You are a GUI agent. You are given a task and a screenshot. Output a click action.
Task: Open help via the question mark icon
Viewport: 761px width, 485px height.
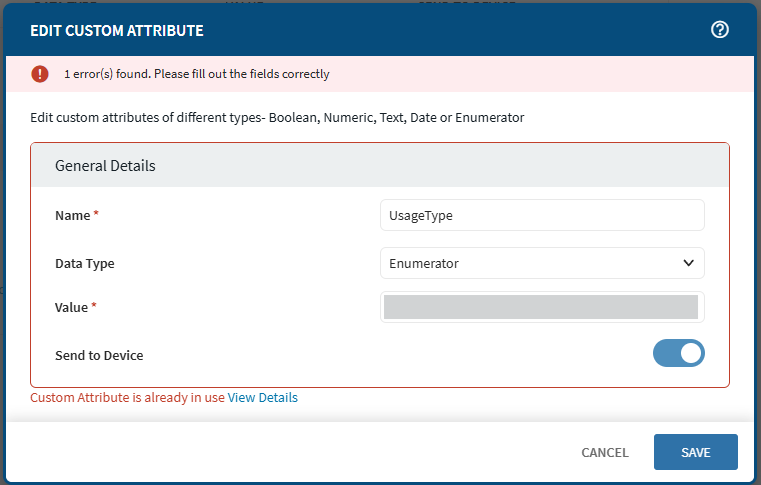[x=719, y=30]
